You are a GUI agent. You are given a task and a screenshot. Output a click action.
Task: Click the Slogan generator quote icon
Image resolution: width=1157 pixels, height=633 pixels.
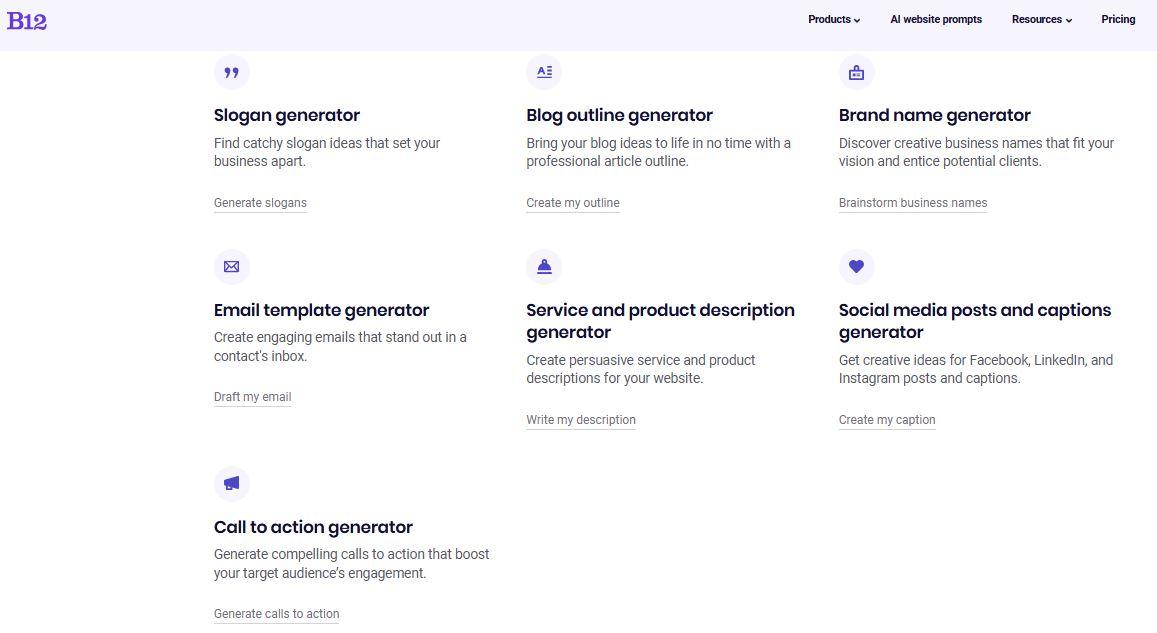(x=232, y=72)
